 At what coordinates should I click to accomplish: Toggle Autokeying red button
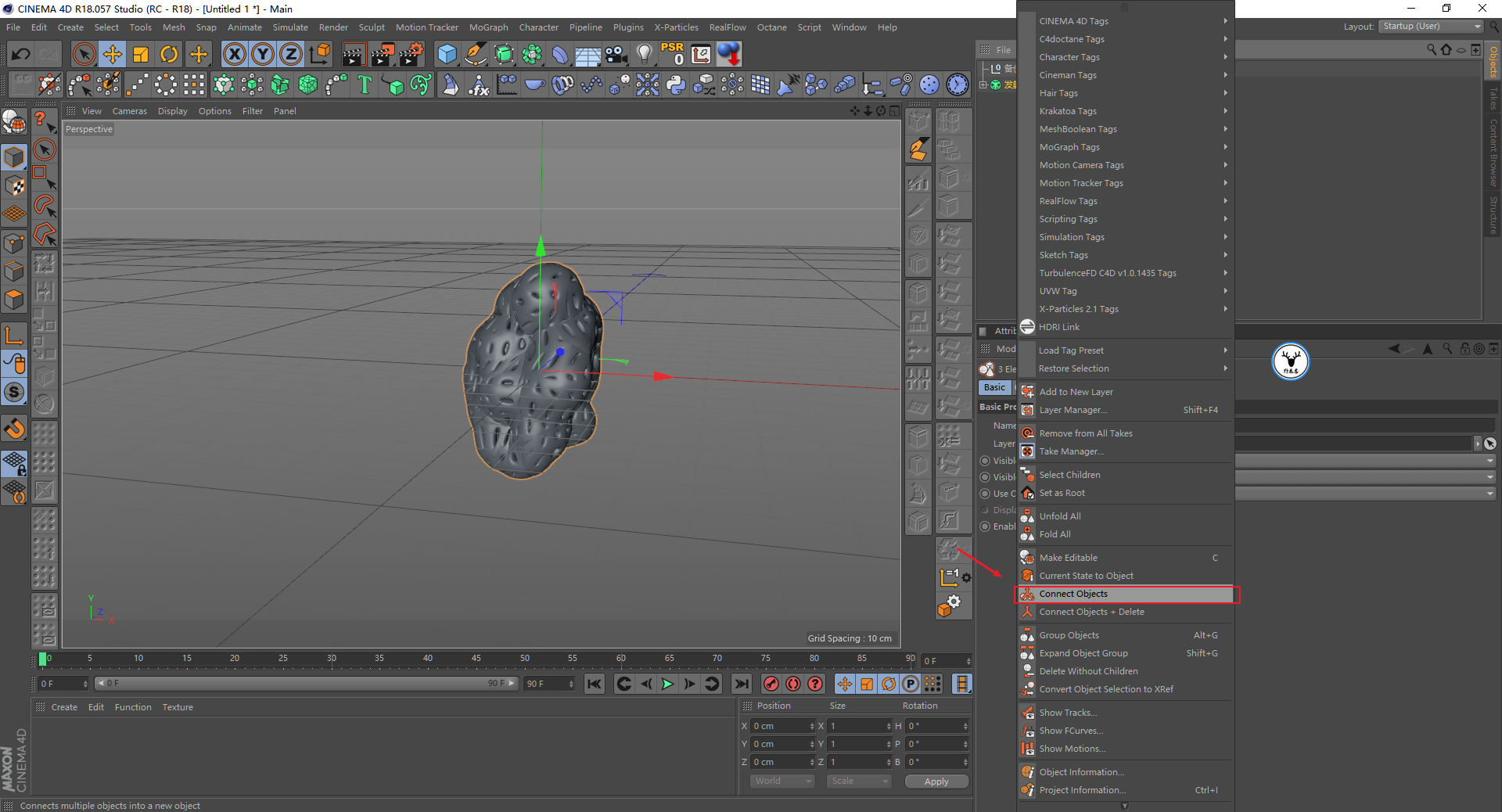pos(793,684)
